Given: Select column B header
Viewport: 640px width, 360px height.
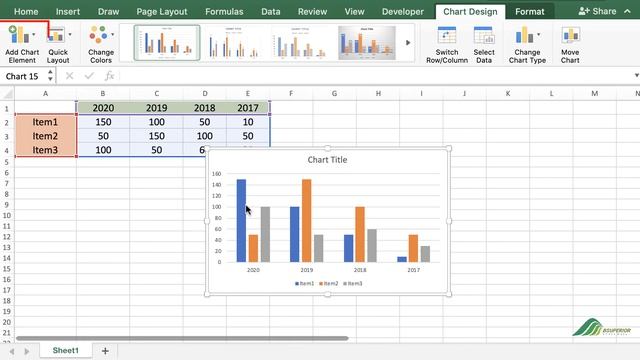Looking at the screenshot, I should (102, 94).
